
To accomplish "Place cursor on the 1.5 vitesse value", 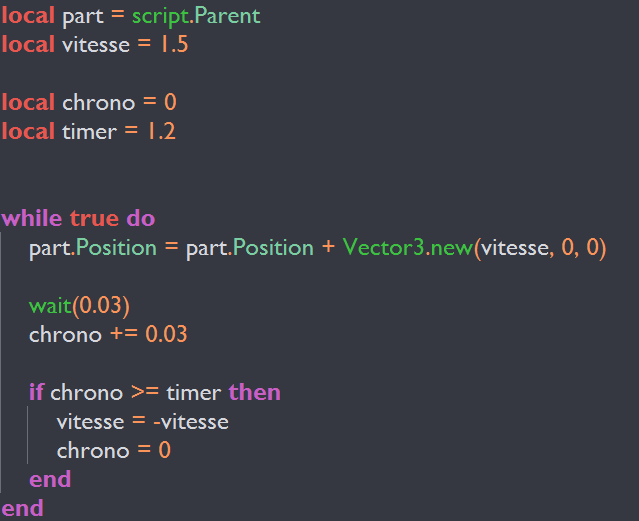I will click(x=168, y=45).
